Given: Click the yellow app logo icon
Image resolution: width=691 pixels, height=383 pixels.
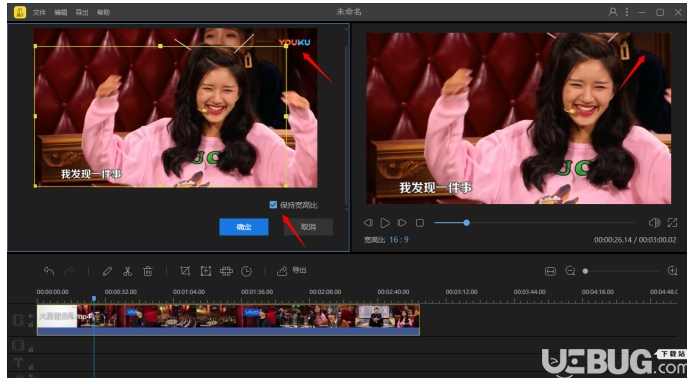Looking at the screenshot, I should [20, 12].
